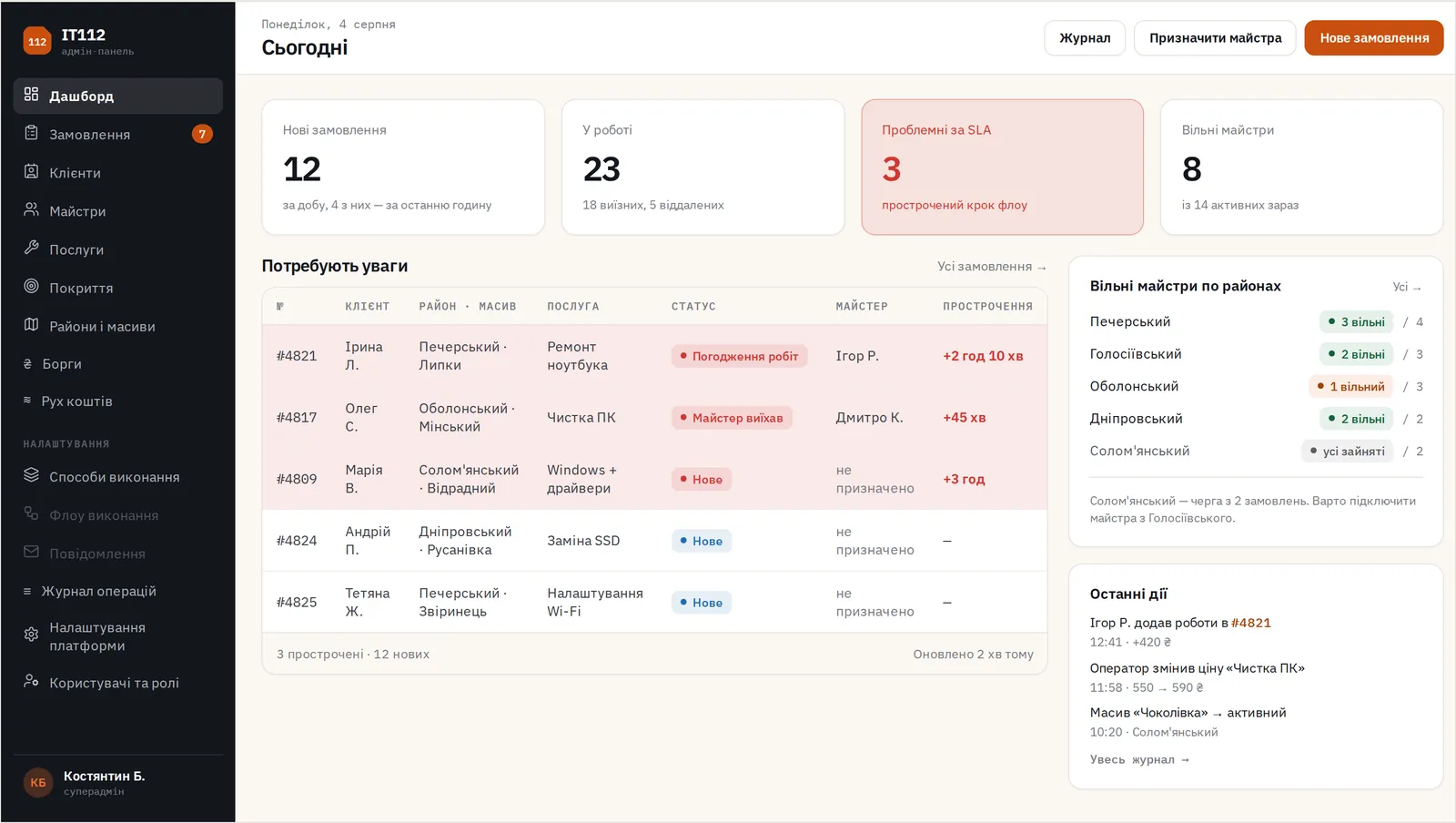Click Призначити майстра button
The width and height of the screenshot is (1456, 823).
1215,38
